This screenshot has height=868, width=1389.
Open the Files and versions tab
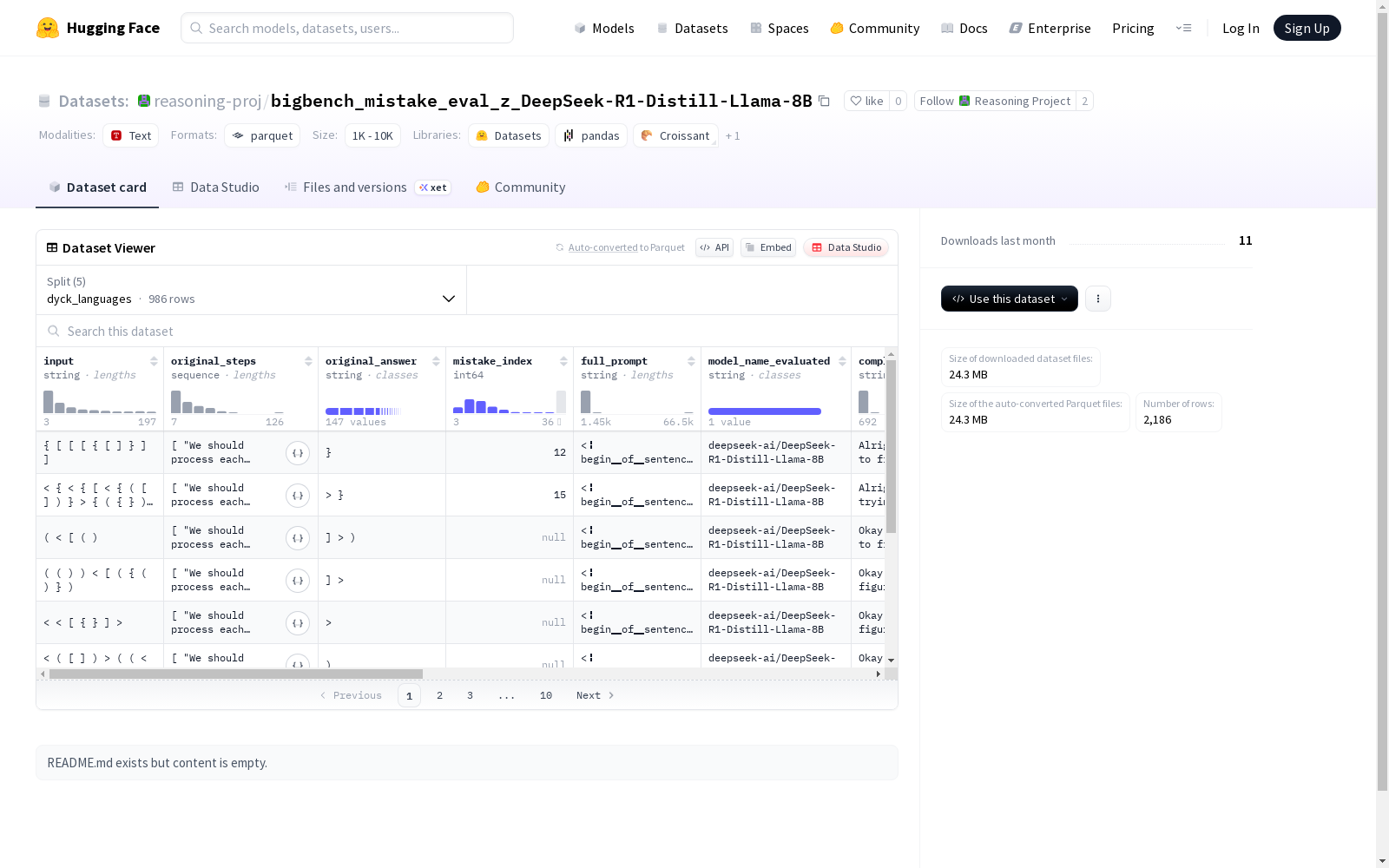pyautogui.click(x=368, y=187)
